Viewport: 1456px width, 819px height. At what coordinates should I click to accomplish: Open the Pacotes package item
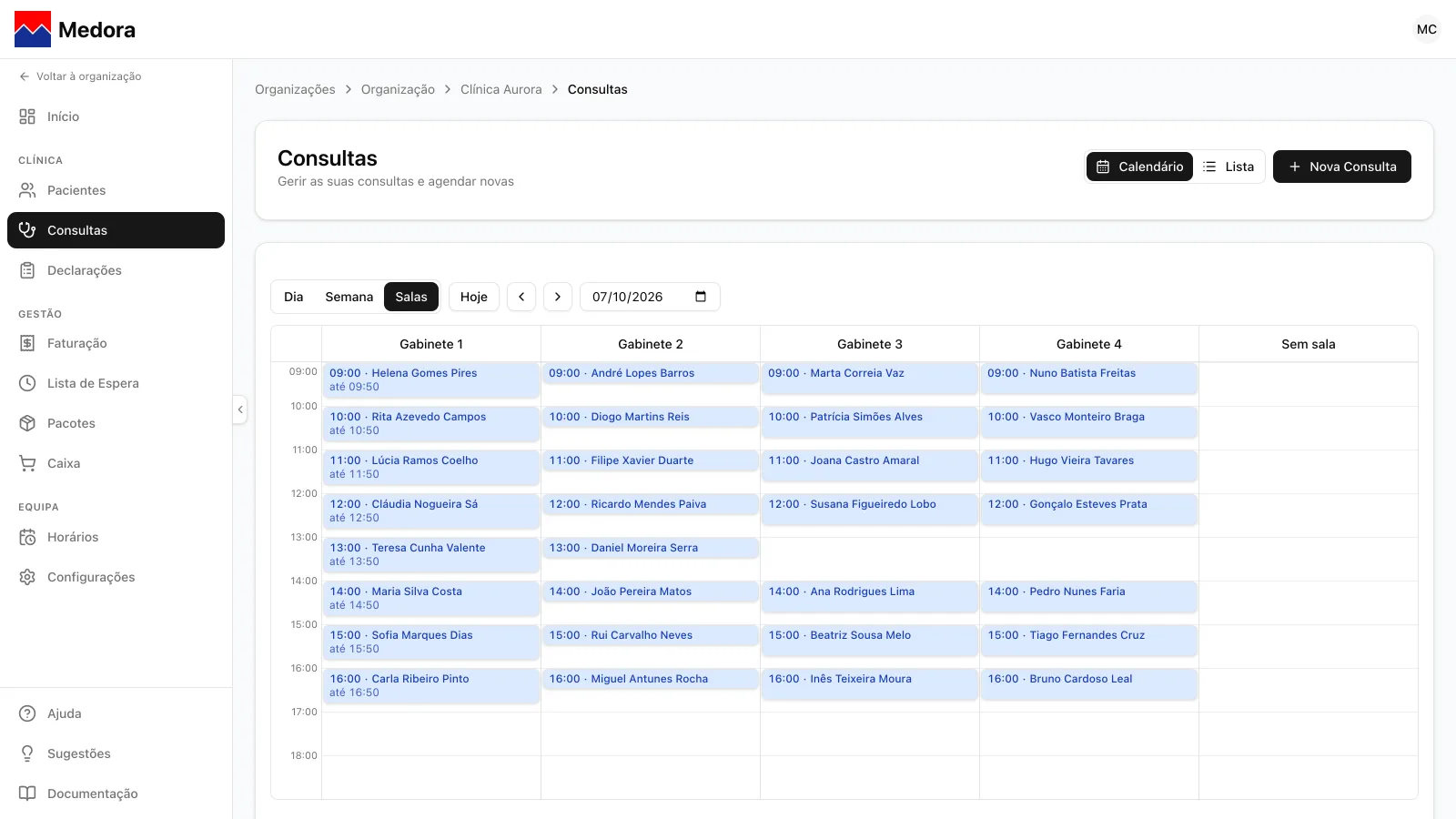click(116, 423)
